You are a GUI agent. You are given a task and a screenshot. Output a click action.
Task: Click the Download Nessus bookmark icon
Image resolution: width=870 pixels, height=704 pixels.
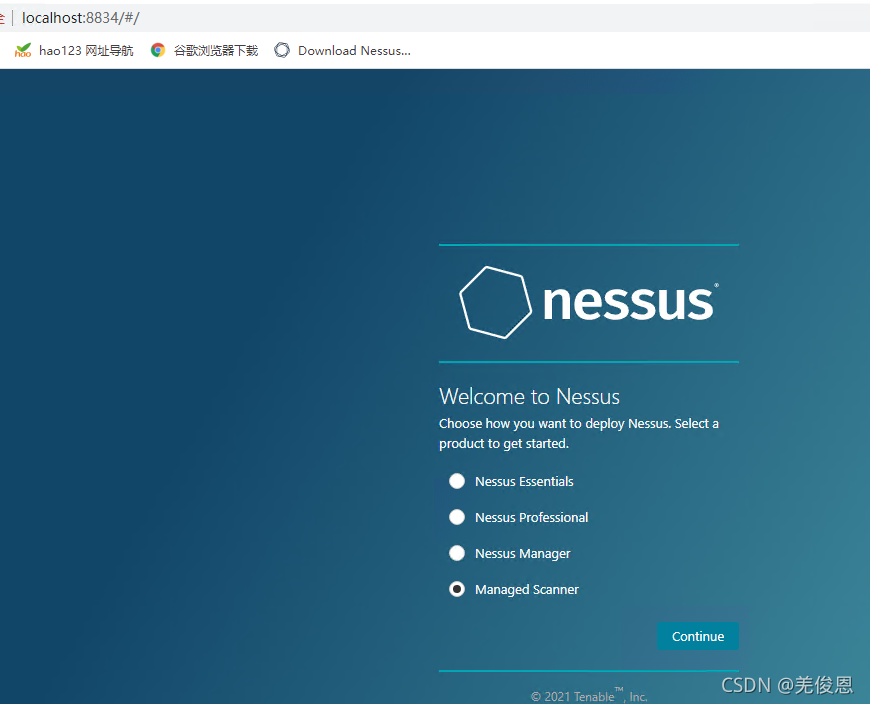tap(282, 50)
